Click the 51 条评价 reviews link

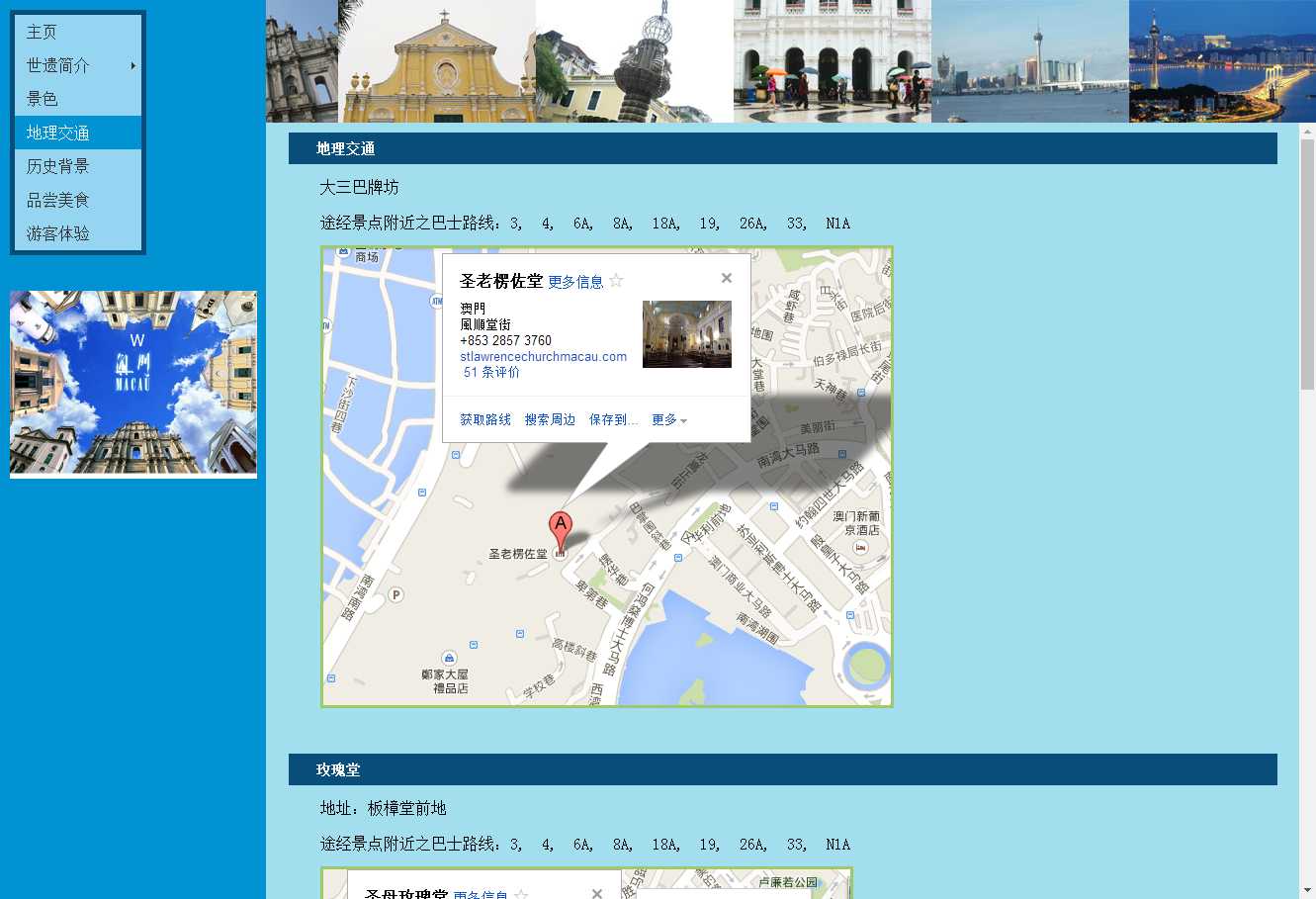pyautogui.click(x=491, y=372)
